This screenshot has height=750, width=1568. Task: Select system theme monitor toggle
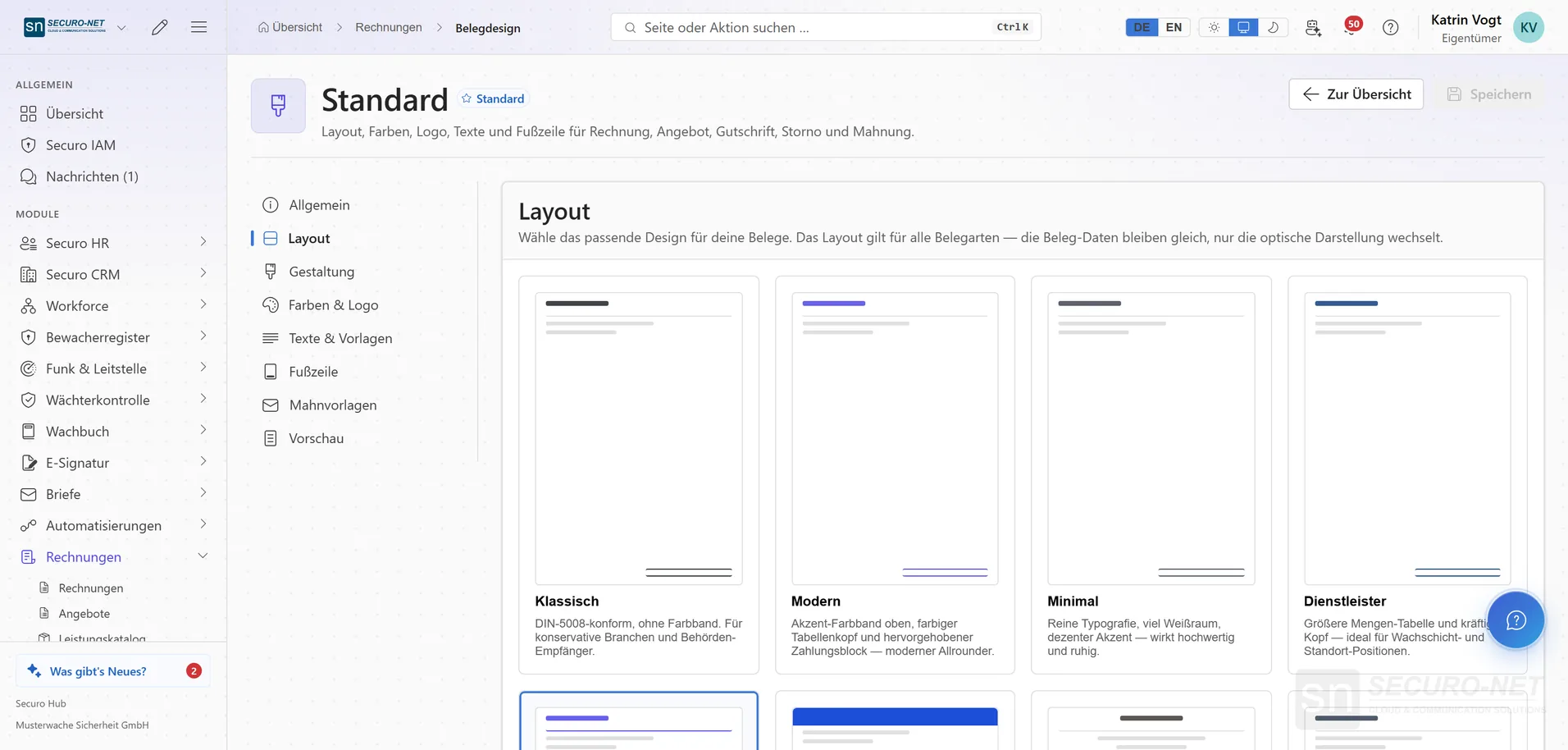coord(1243,27)
